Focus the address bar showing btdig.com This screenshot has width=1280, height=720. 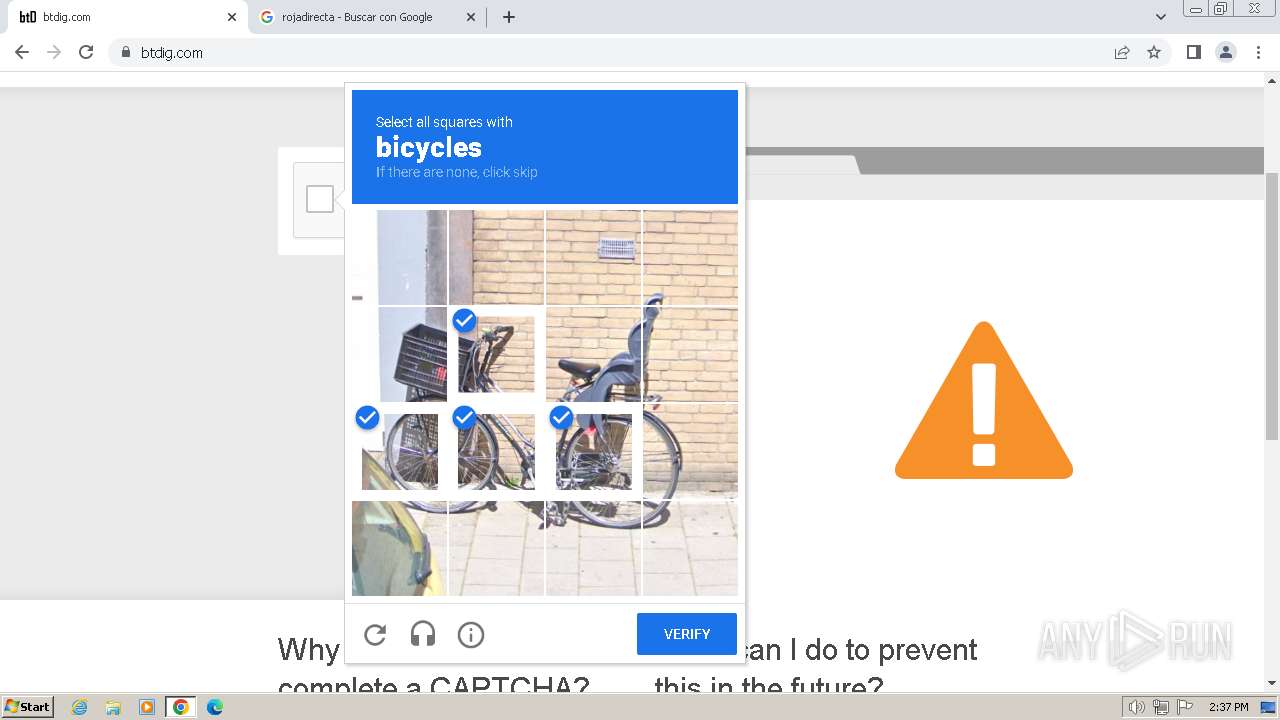coord(610,52)
